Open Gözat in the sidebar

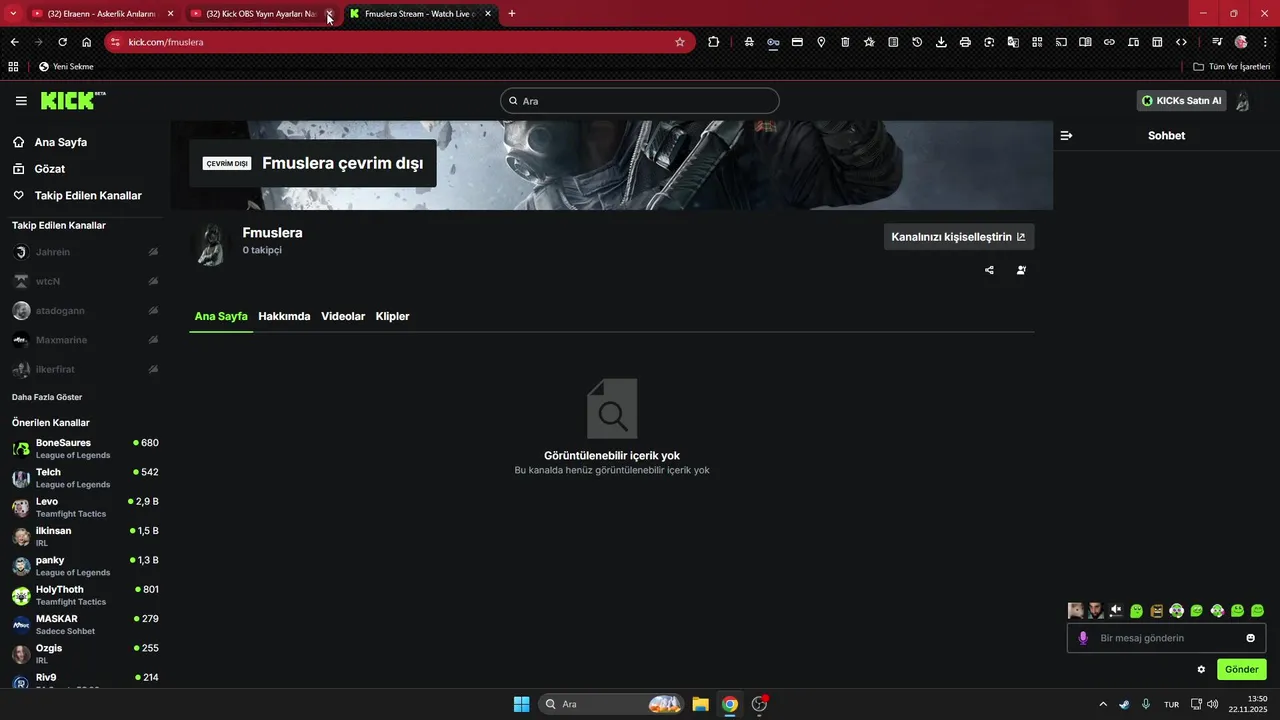click(50, 169)
